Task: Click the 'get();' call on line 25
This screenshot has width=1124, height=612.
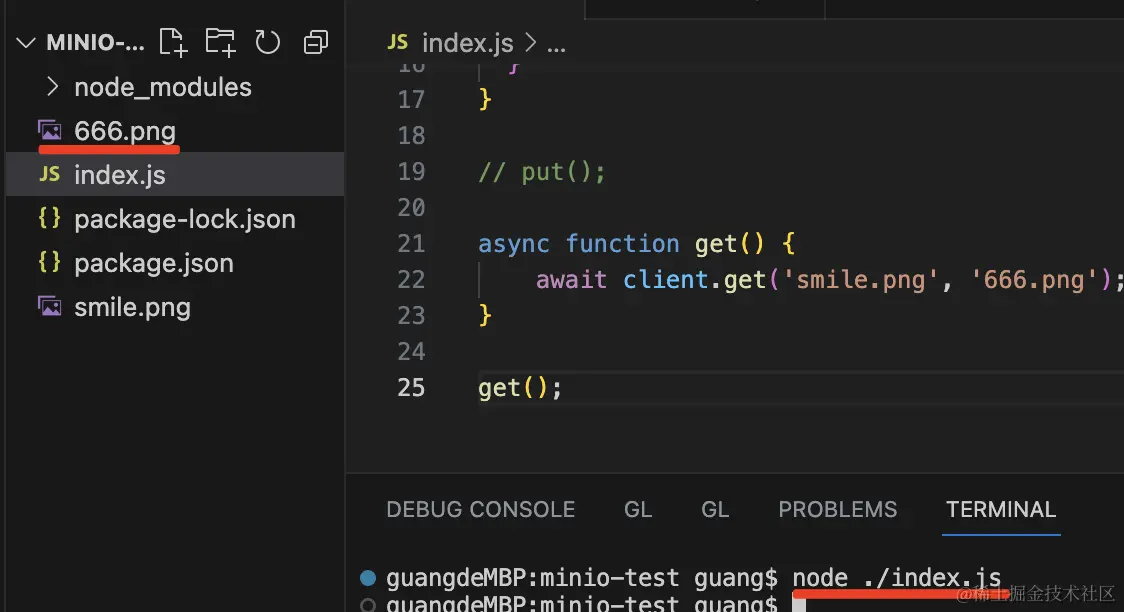Action: click(520, 388)
